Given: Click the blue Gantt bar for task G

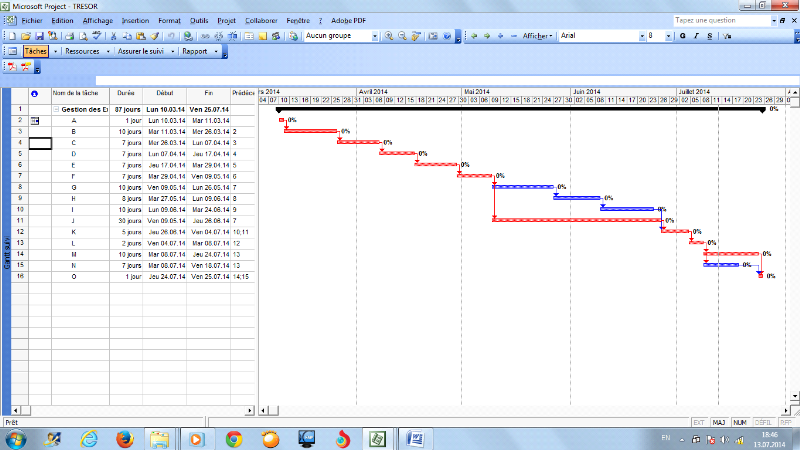Looking at the screenshot, I should coord(523,187).
